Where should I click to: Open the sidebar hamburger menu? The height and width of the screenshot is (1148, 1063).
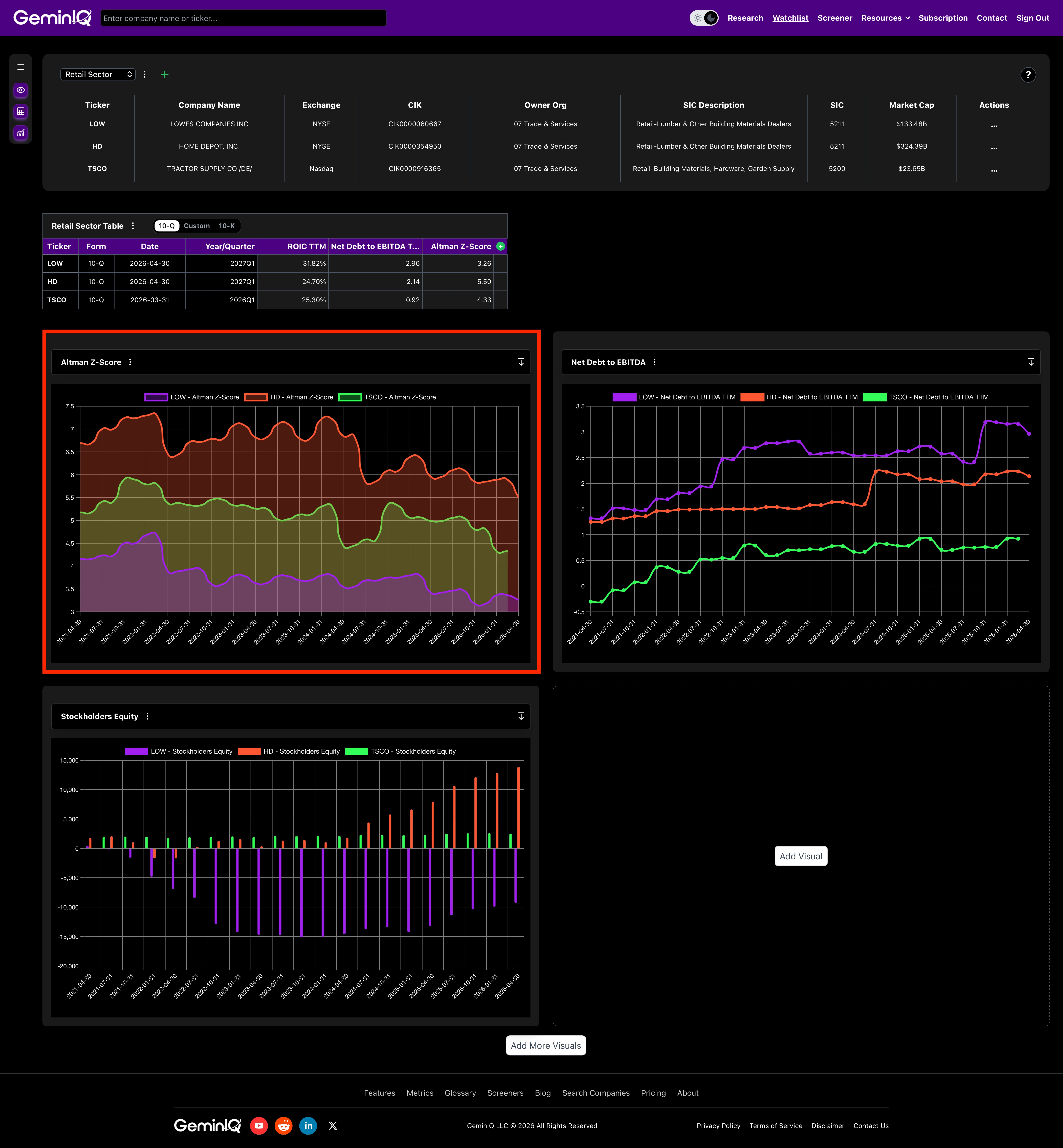(x=21, y=67)
